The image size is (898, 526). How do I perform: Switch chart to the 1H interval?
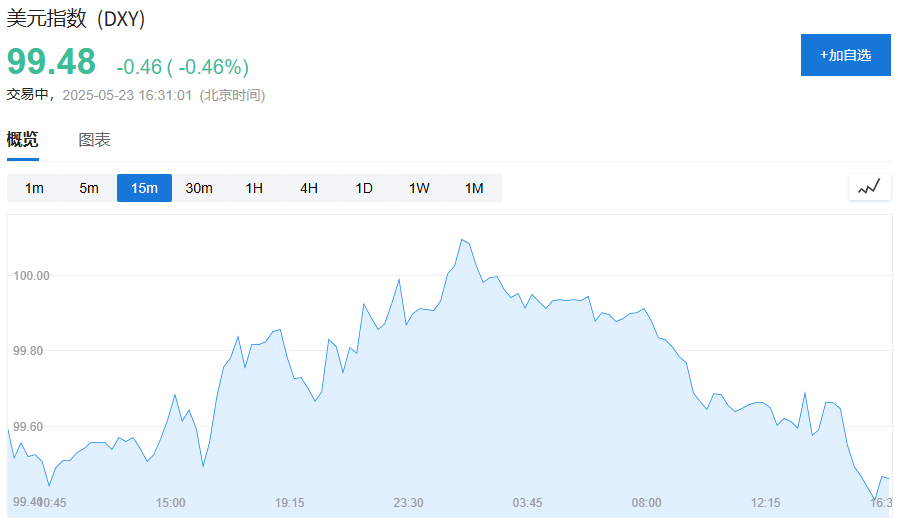[254, 188]
